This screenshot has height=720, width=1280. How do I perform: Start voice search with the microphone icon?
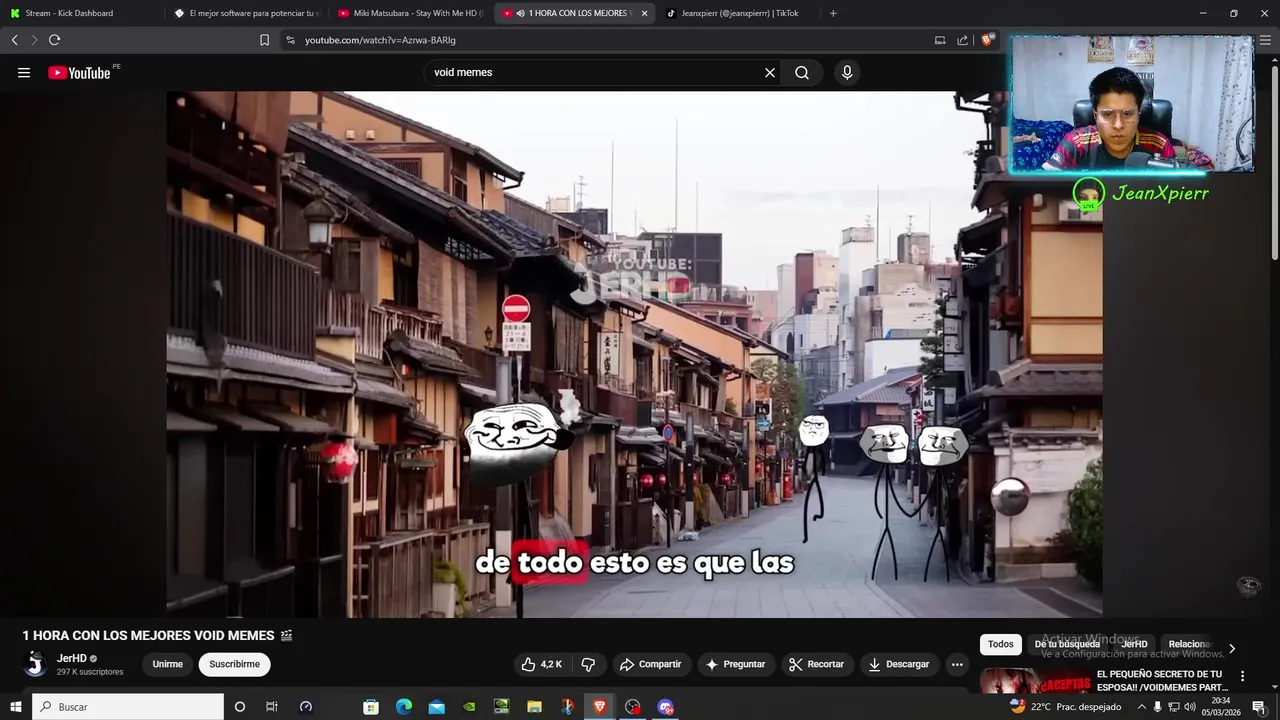coord(847,73)
